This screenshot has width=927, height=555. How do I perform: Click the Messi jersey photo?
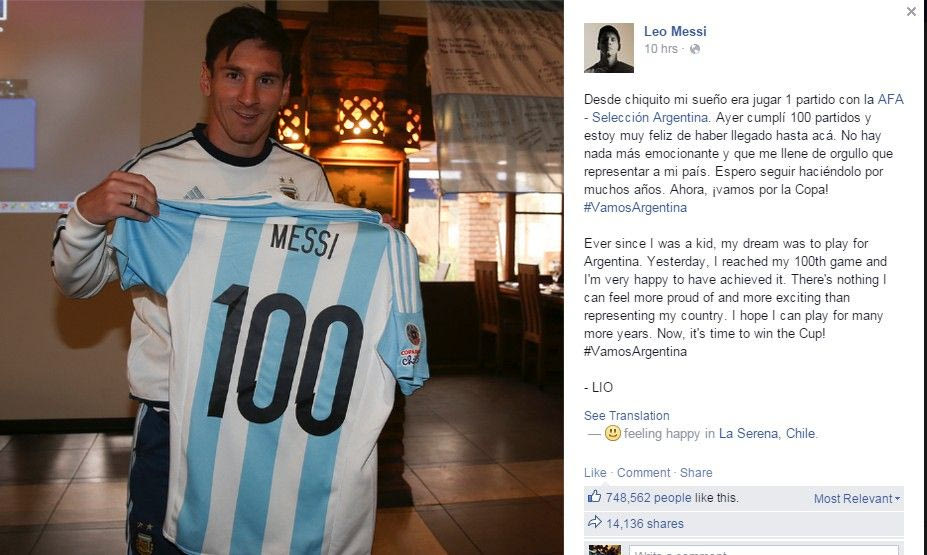pyautogui.click(x=281, y=278)
